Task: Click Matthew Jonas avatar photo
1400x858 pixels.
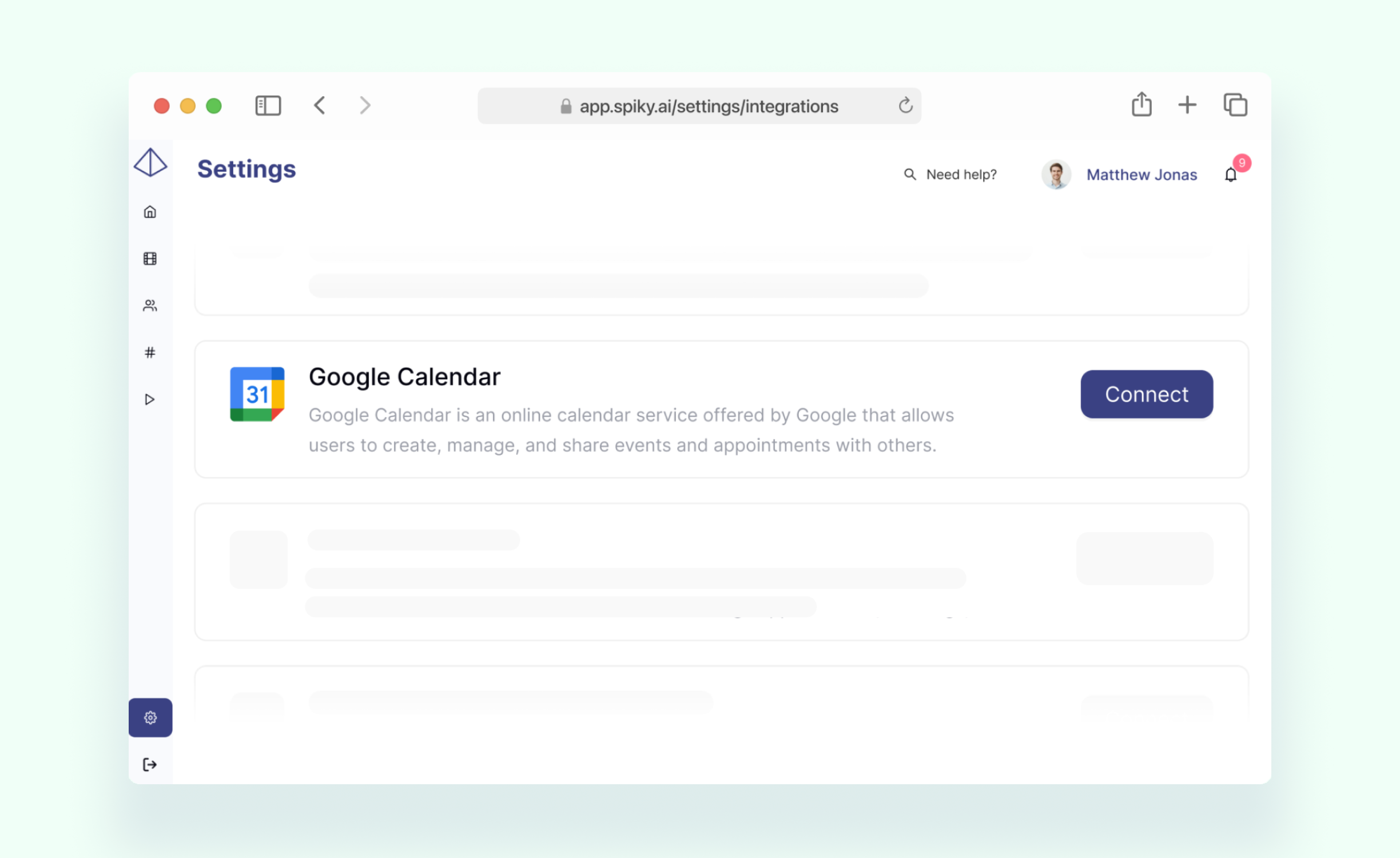Action: (x=1056, y=174)
